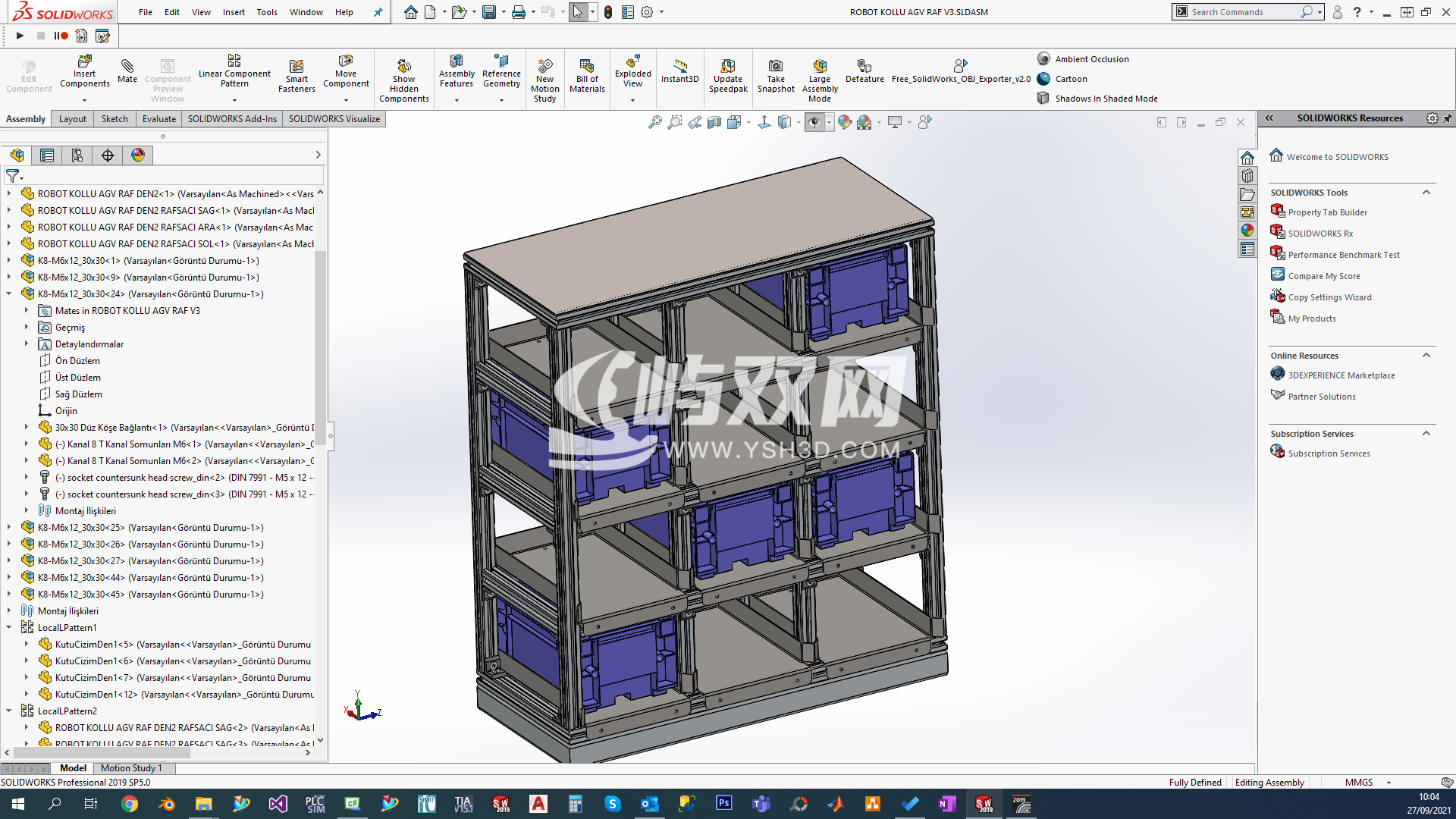Collapse the SOLIDWORKS Tools section
Viewport: 1456px width, 819px height.
click(x=1426, y=193)
